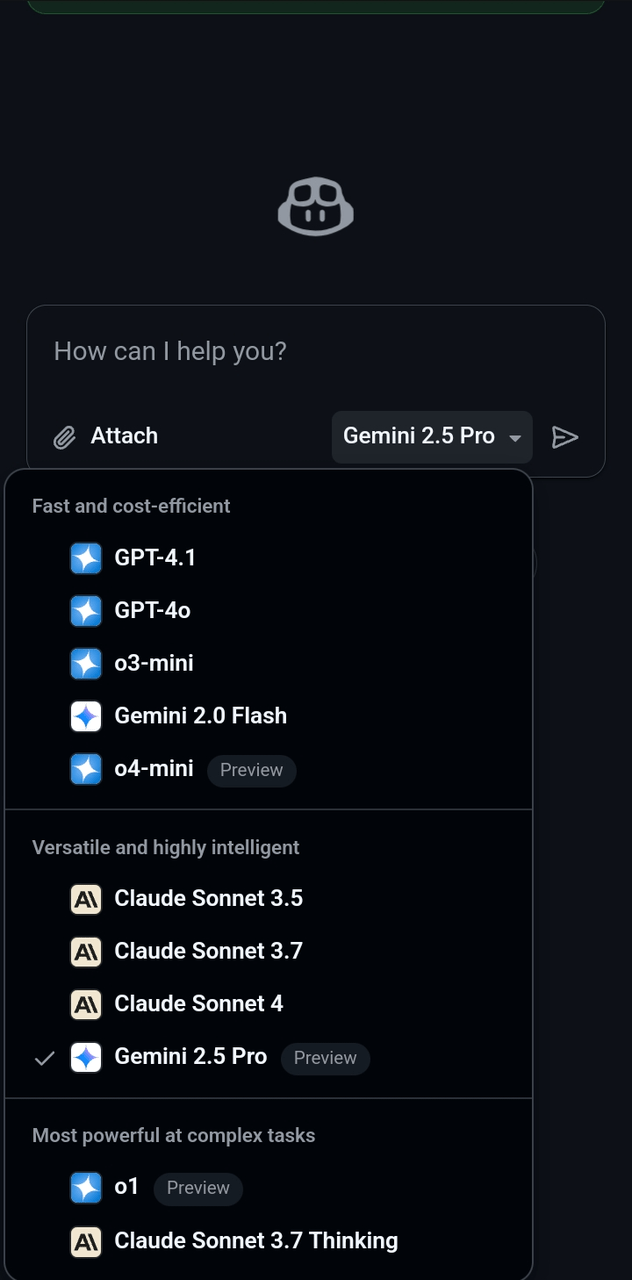Click the model selector dropdown caret
Viewport: 632px width, 1280px height.
pos(515,438)
